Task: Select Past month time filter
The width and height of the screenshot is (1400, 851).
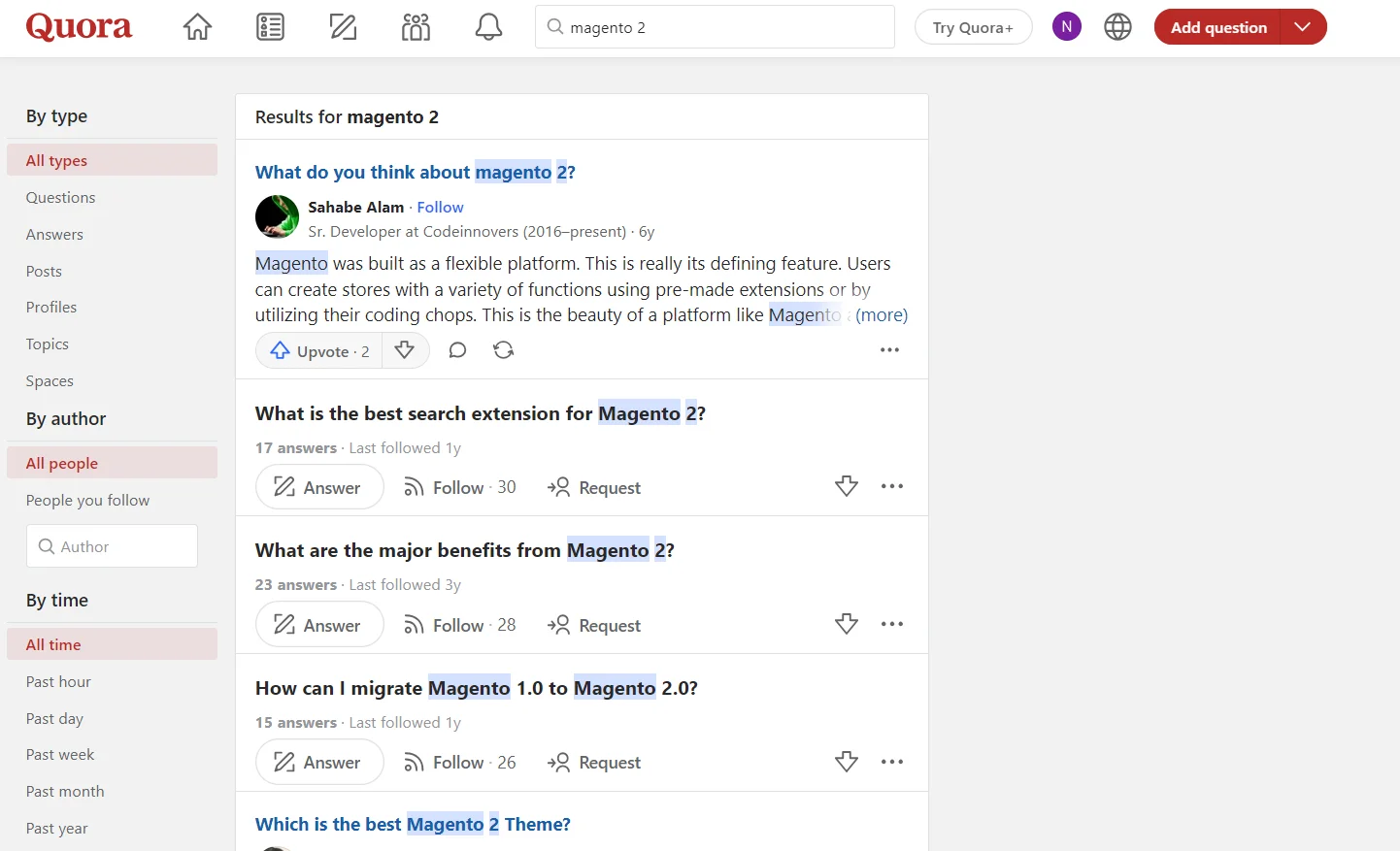Action: 65,792
